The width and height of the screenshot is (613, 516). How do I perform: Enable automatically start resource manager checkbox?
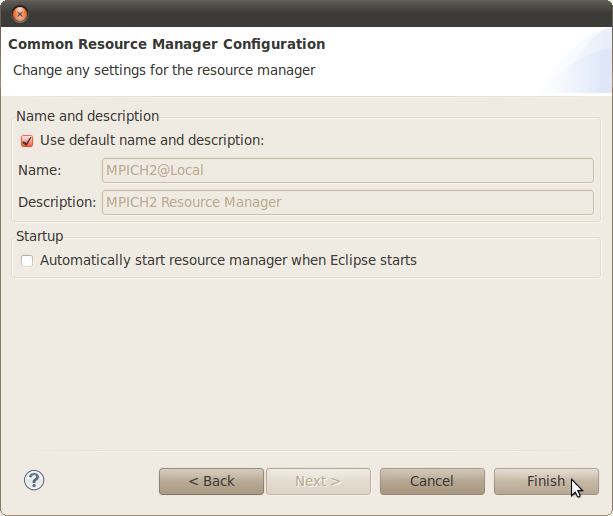click(27, 261)
